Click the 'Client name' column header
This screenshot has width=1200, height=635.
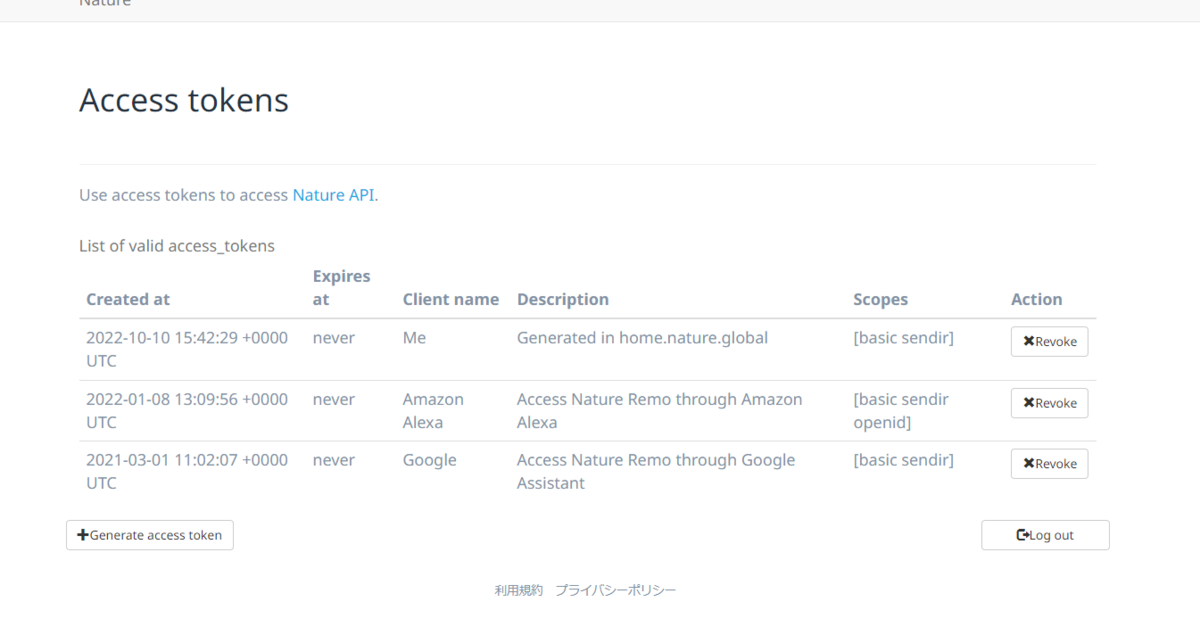(450, 299)
